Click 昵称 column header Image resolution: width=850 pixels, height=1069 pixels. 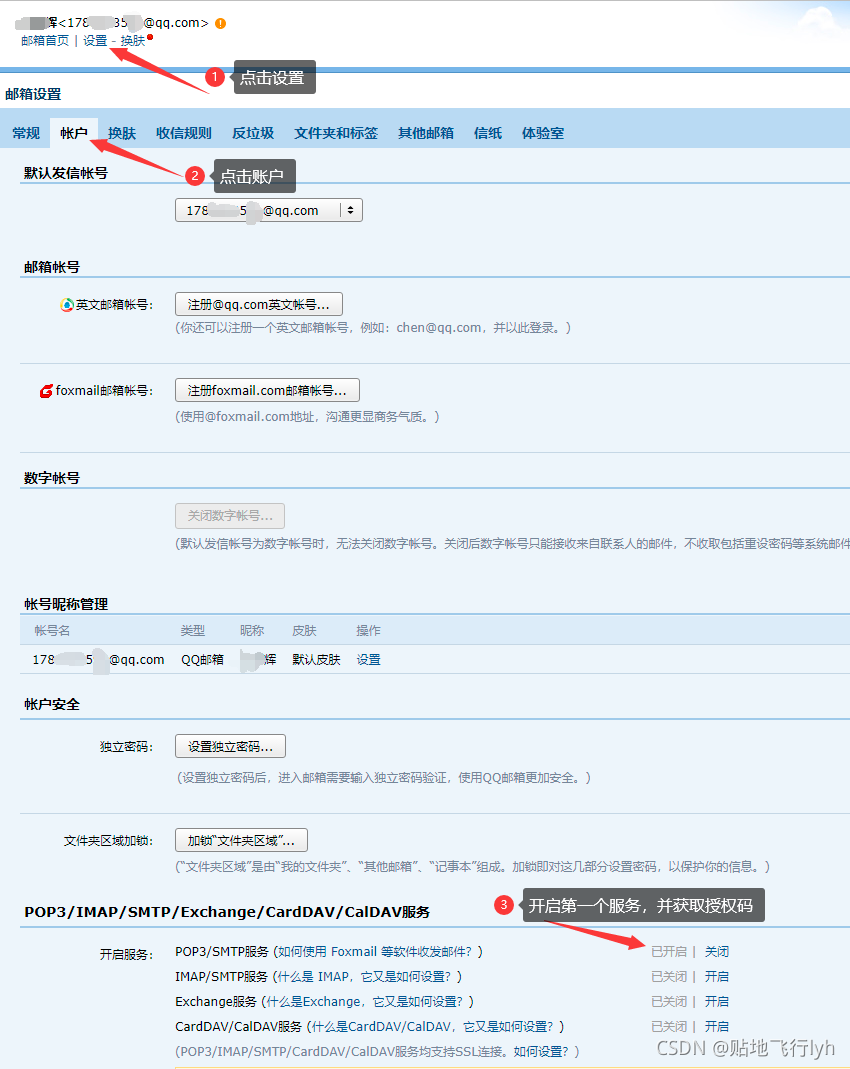[x=252, y=631]
